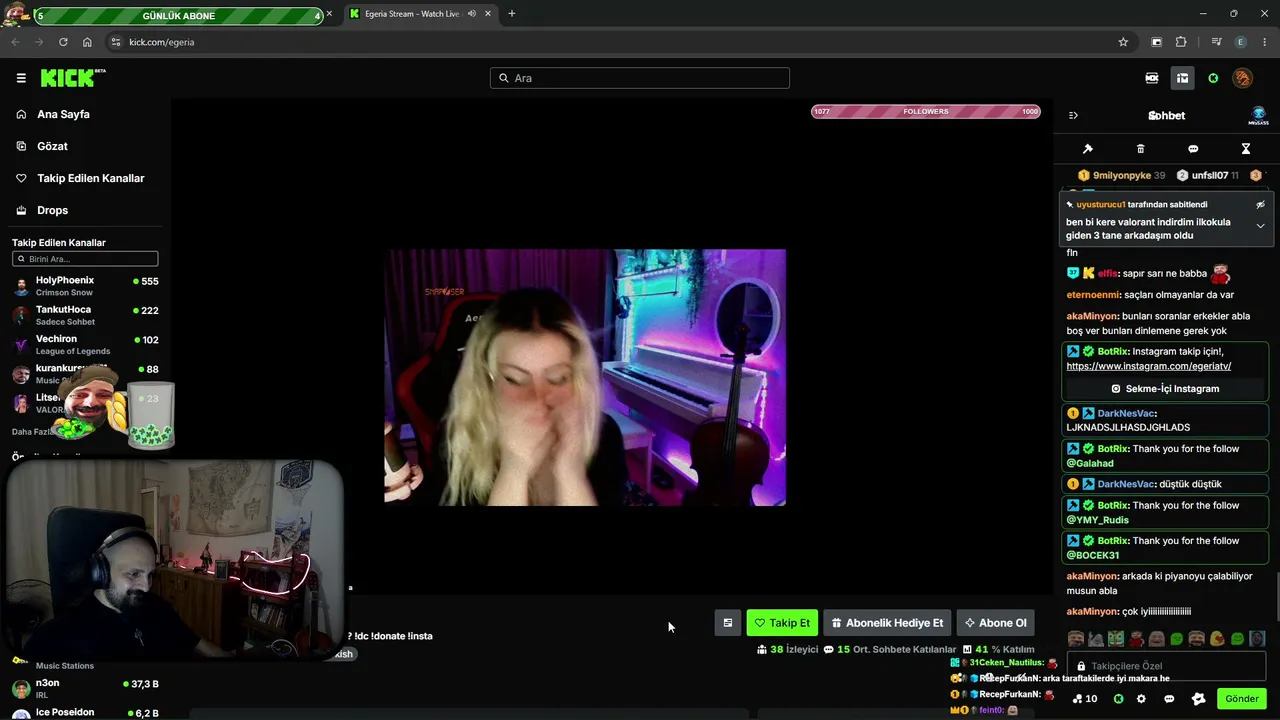1280x720 pixels.
Task: Switch to the GÜNLÜK ABONE browser tab
Action: [178, 15]
